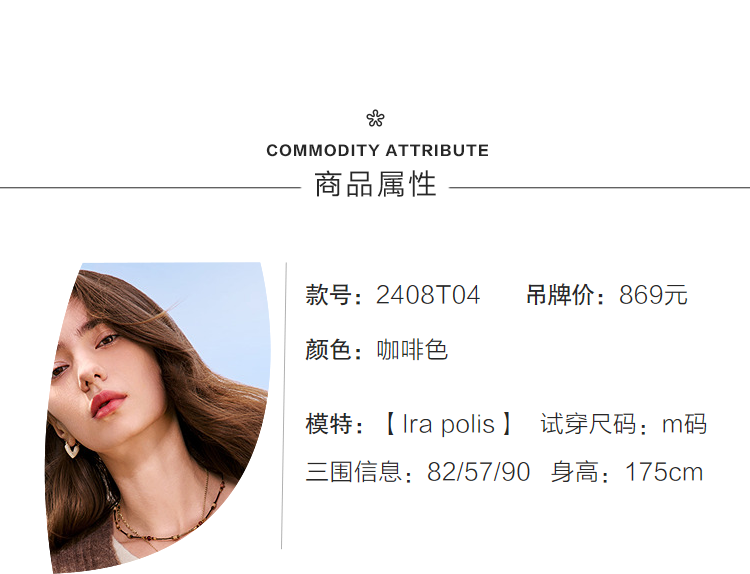
Task: Click the COMMODITY ATTRIBUTE heading text
Action: click(x=377, y=151)
